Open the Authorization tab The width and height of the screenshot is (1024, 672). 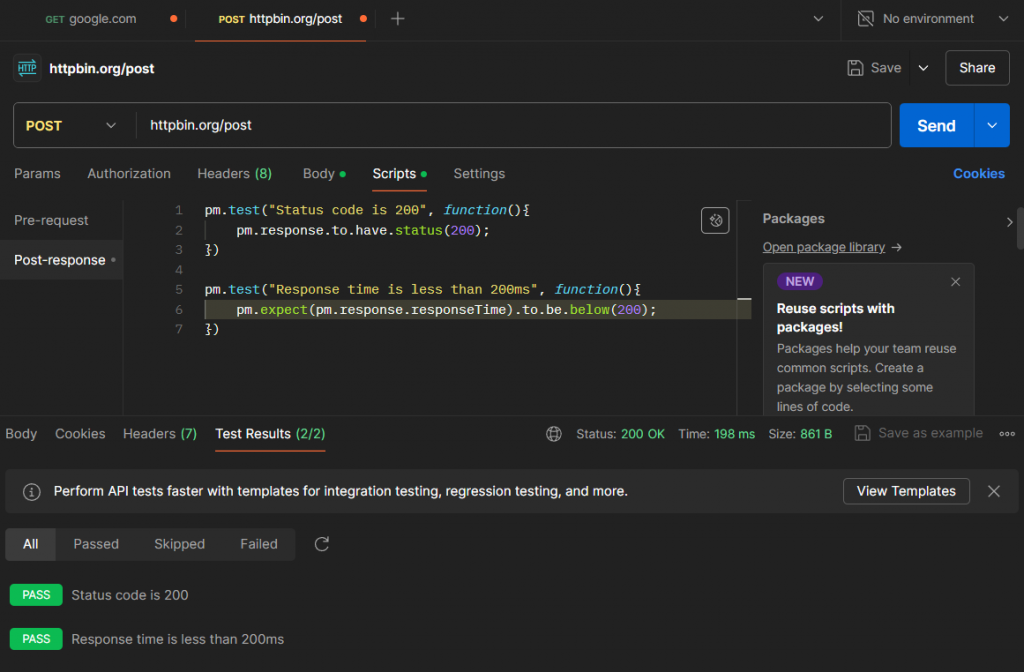(129, 174)
